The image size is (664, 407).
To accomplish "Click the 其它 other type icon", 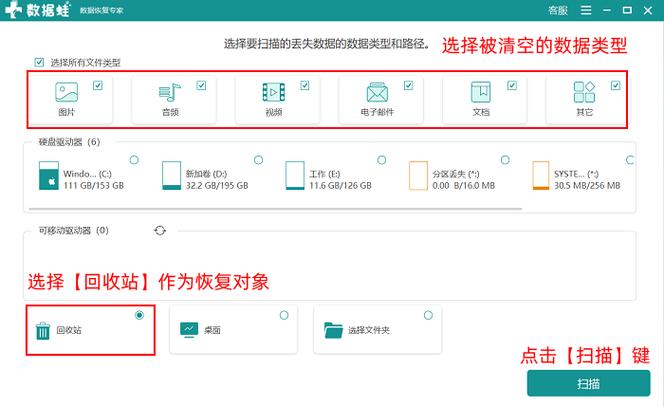I will tap(584, 92).
